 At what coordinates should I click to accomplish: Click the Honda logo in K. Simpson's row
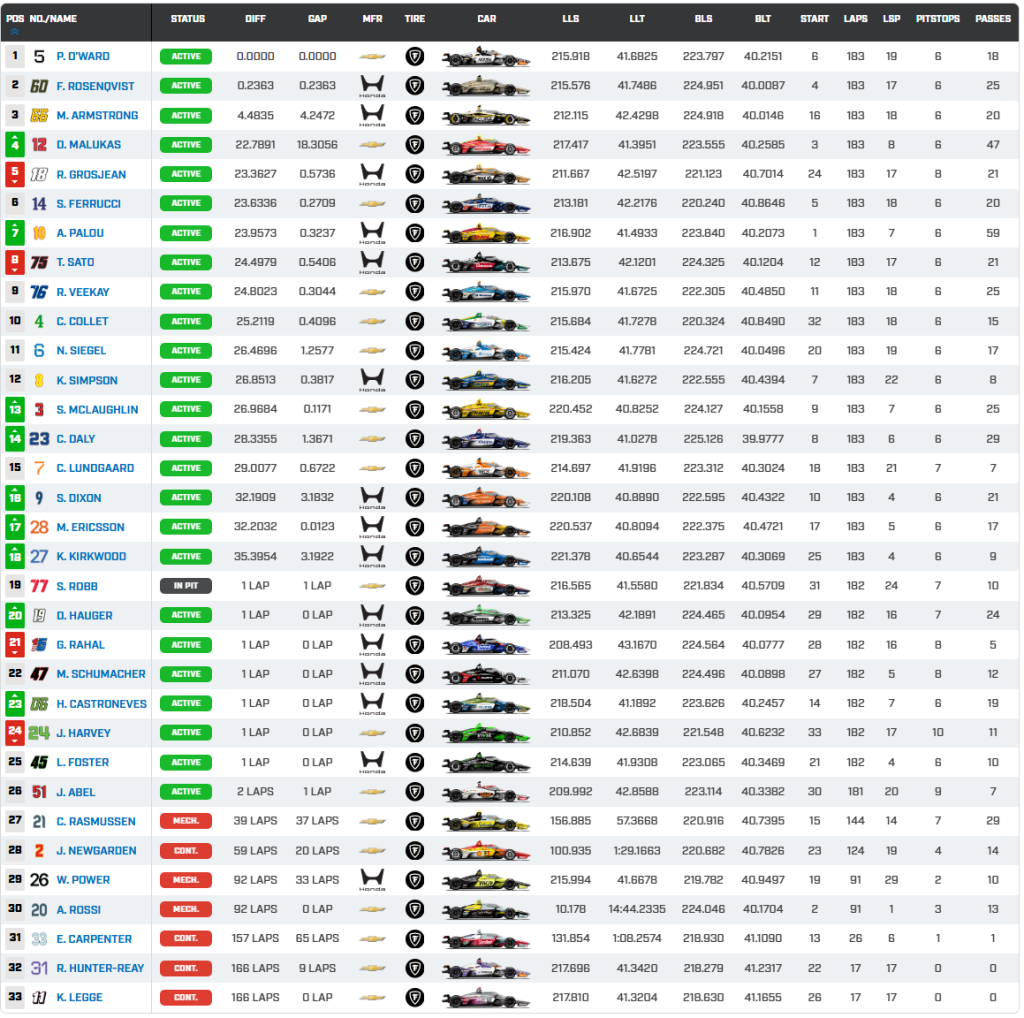tap(372, 380)
